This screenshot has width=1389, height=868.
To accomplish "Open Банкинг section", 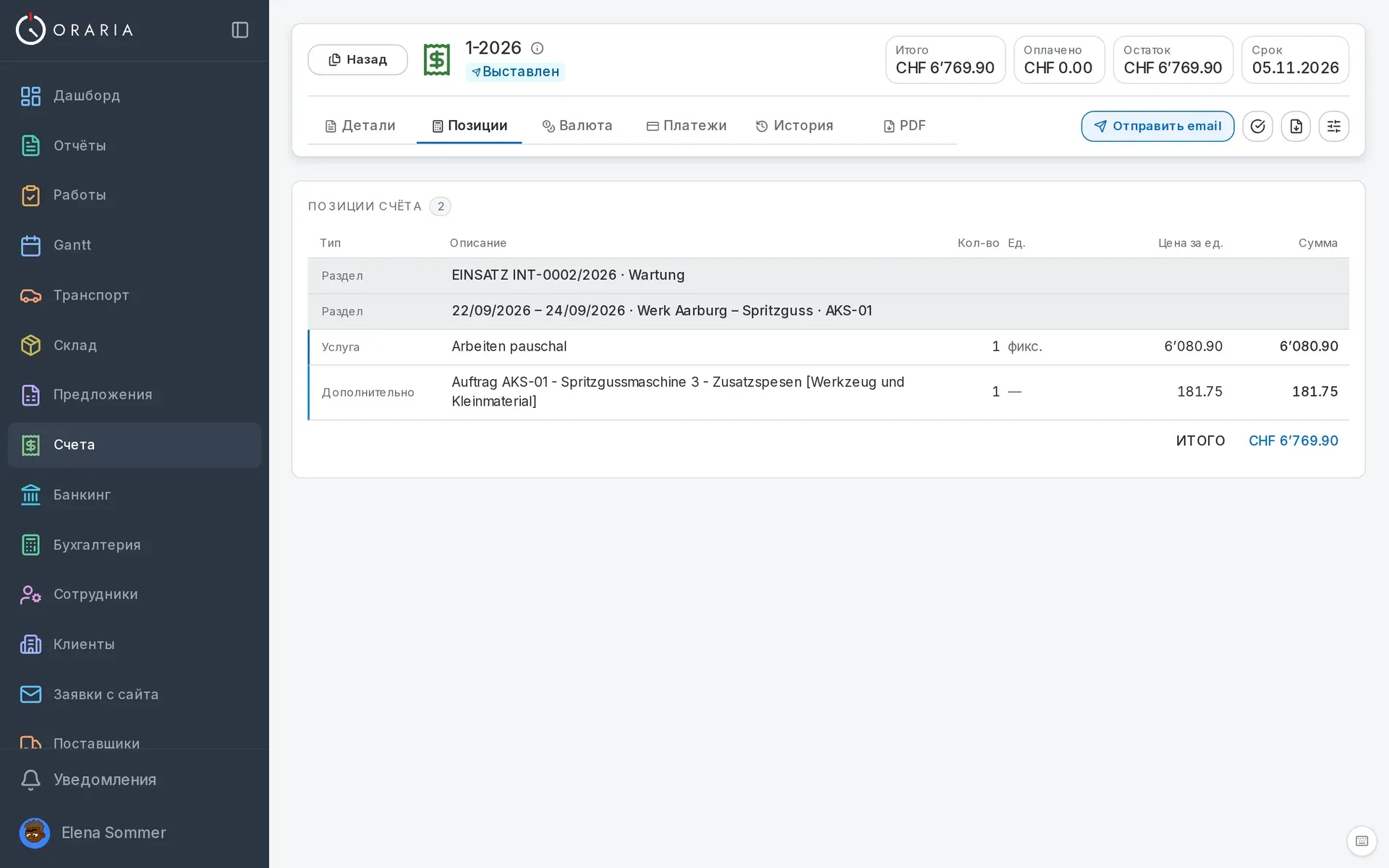I will (135, 495).
